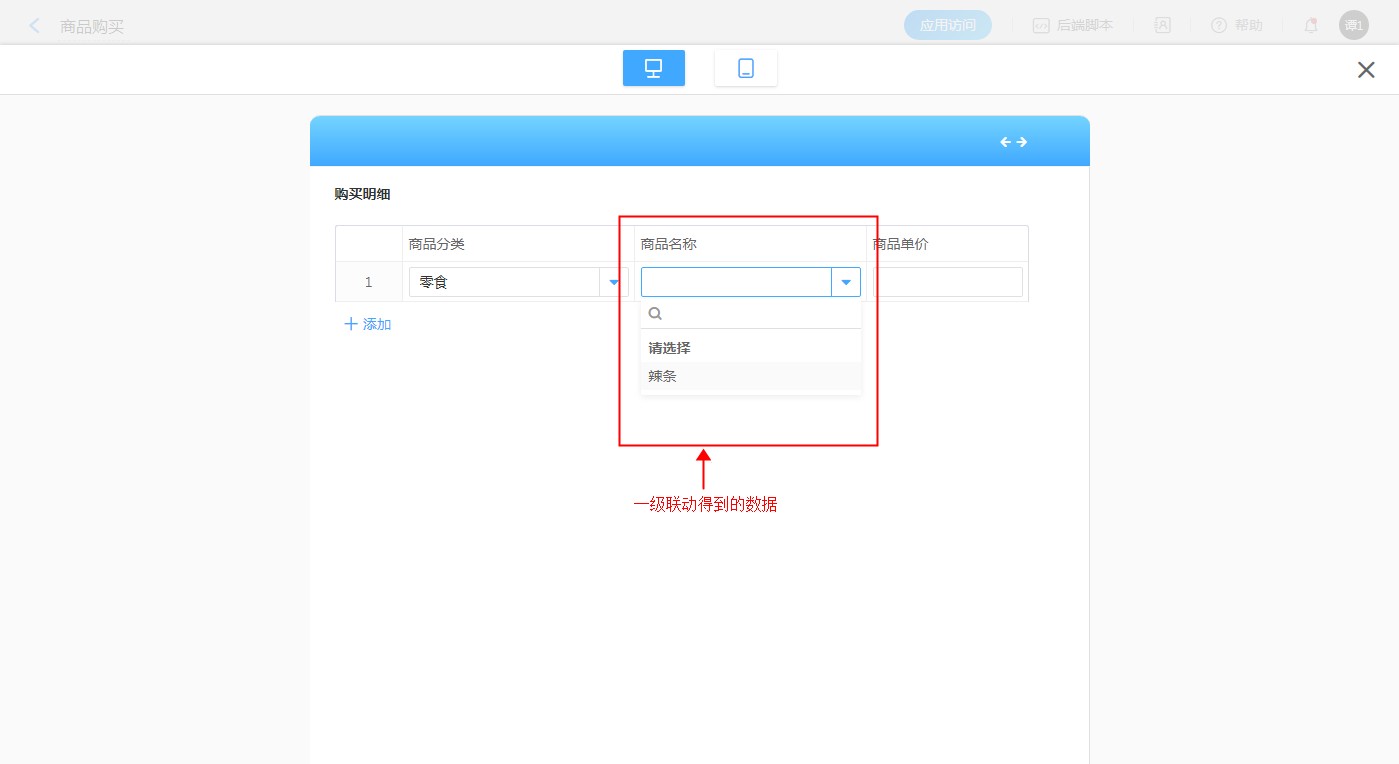Expand the 商品分类 dropdown arrow

pos(613,283)
